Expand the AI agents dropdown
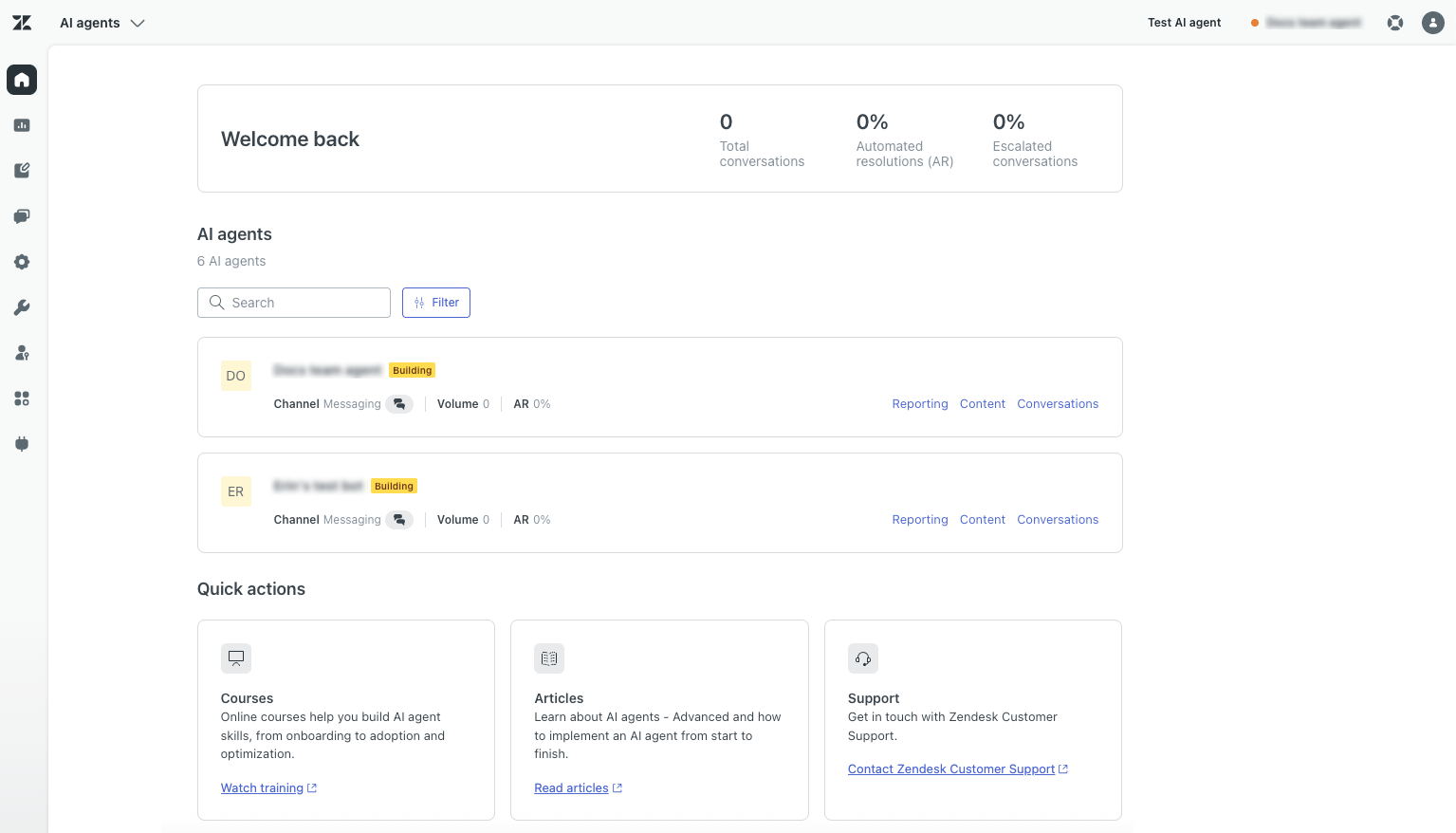 tap(102, 23)
